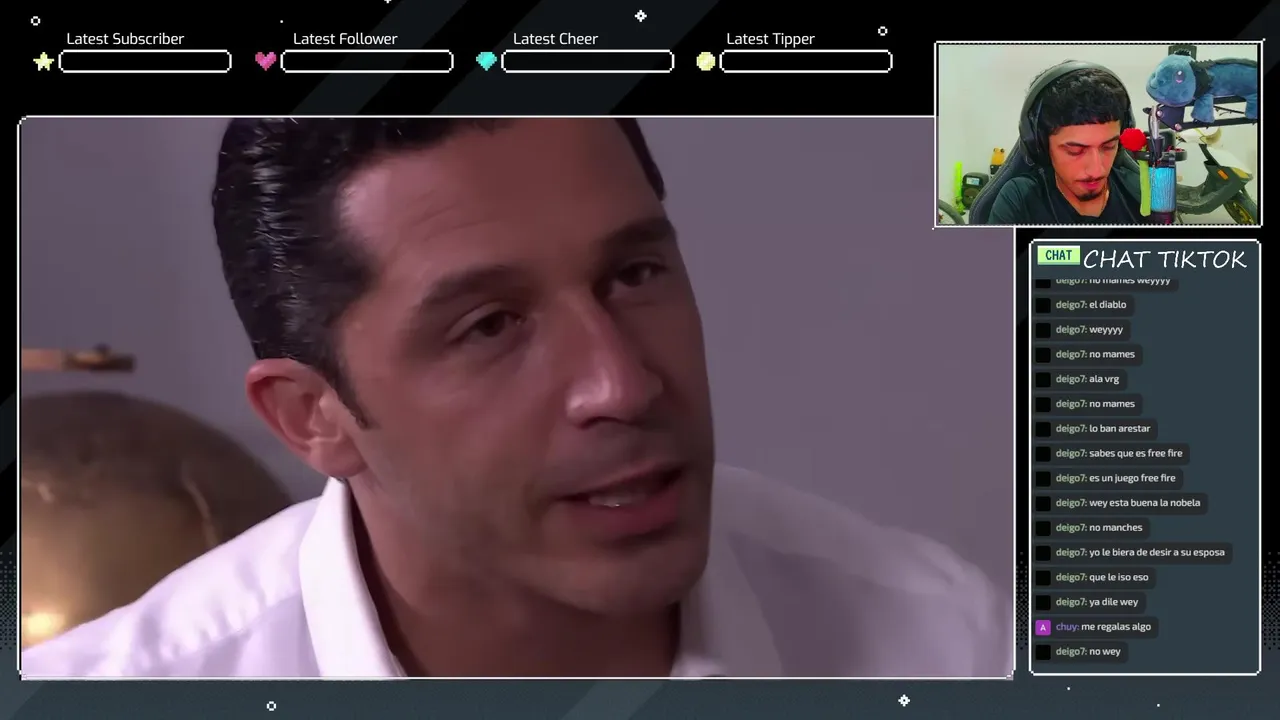Click the purple avatar next to chuy
Viewport: 1280px width, 720px height.
[1043, 627]
